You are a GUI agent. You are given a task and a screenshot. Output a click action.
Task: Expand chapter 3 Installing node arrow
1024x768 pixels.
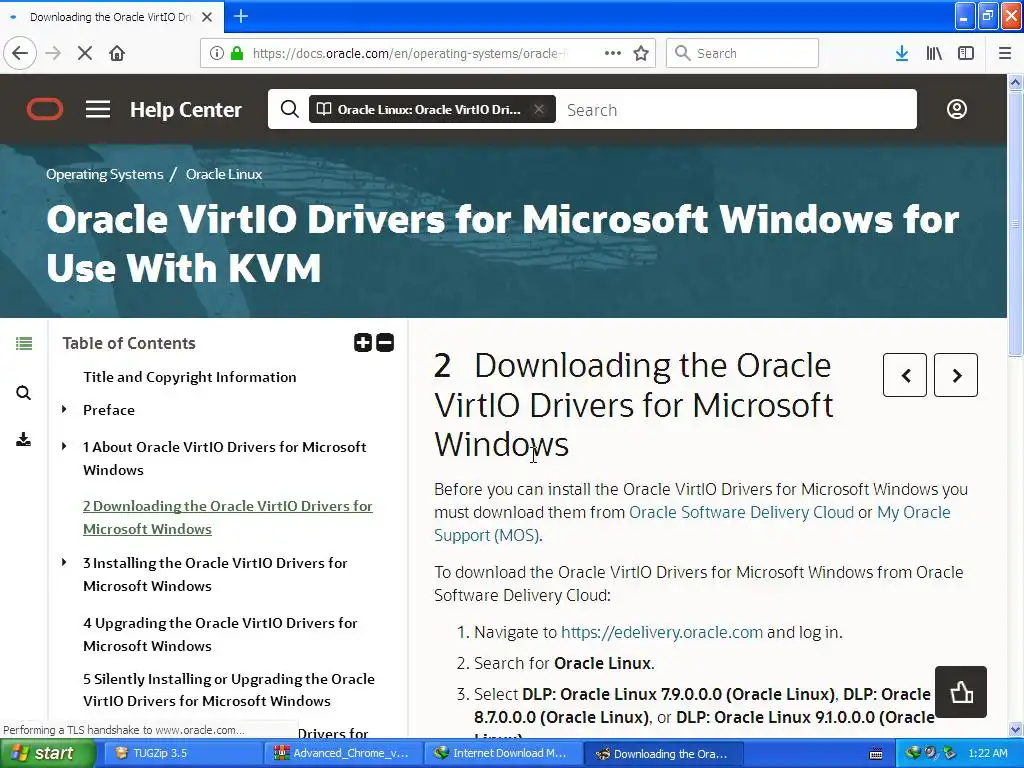pos(64,562)
